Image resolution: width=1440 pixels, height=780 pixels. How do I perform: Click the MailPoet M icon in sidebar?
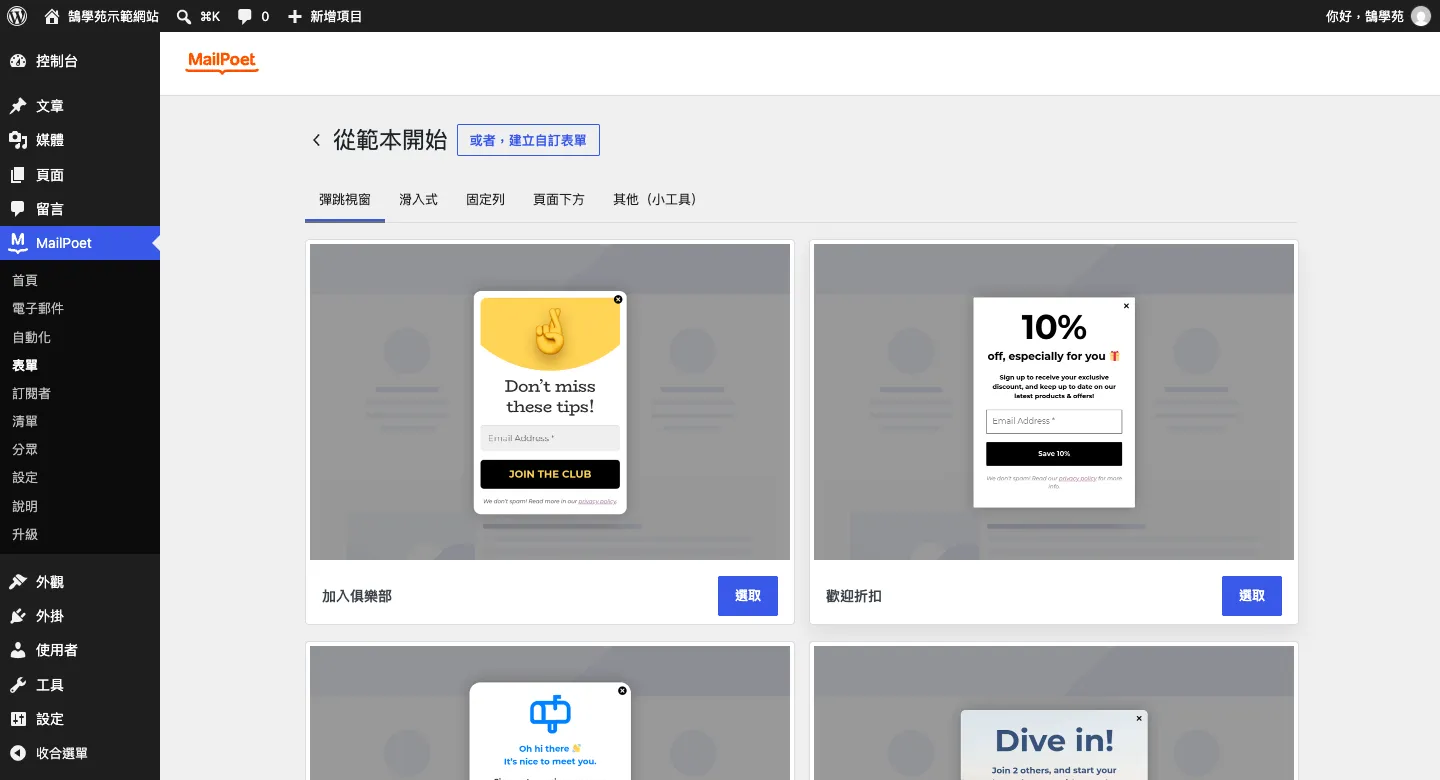[x=18, y=243]
